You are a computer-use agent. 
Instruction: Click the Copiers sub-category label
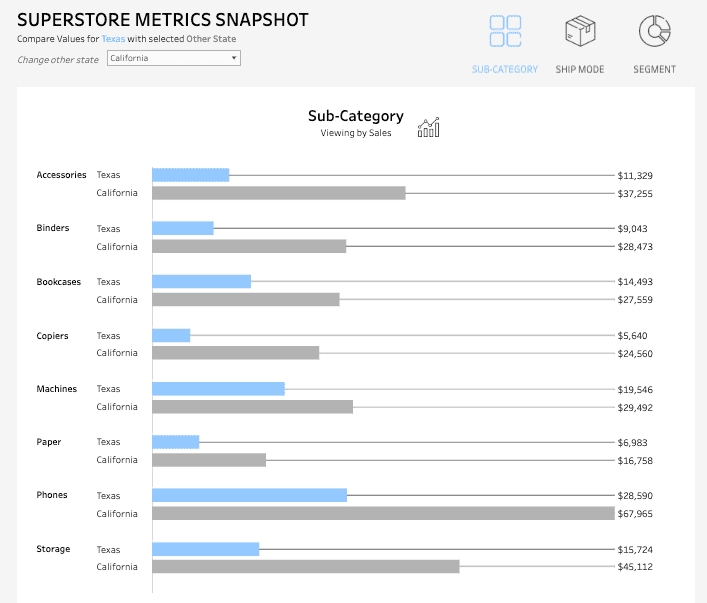(x=52, y=336)
